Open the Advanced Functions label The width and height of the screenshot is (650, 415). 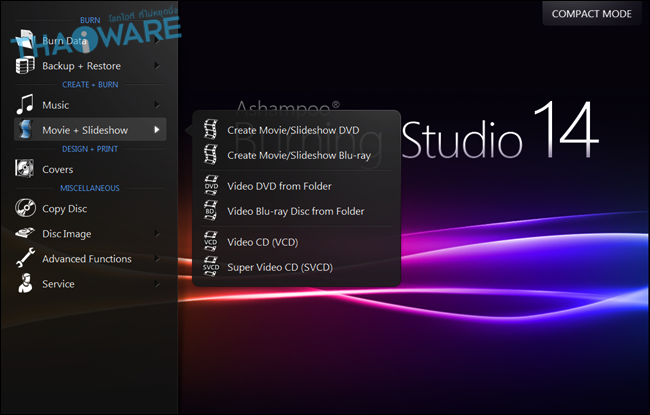coord(87,259)
